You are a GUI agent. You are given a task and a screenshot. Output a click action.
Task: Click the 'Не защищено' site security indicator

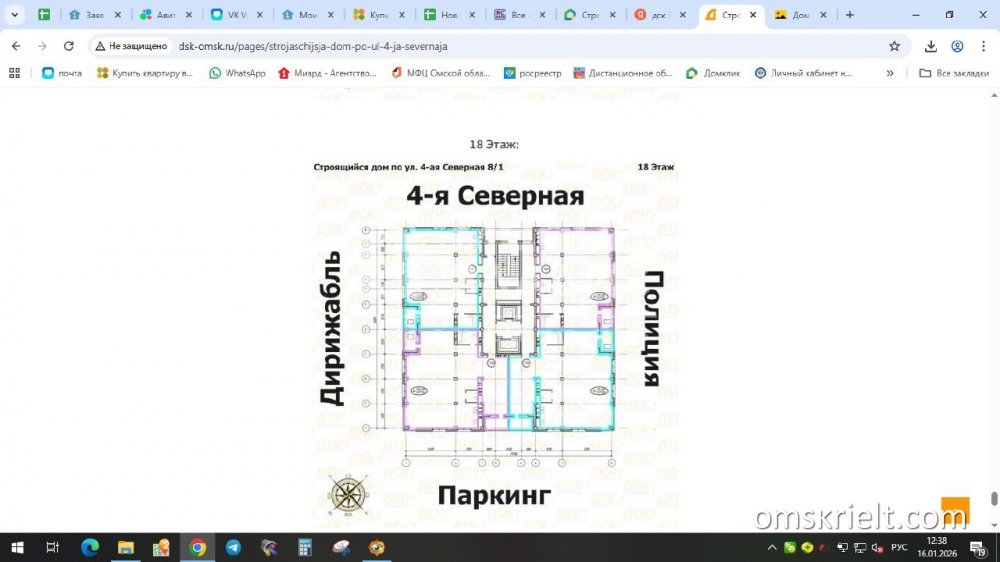point(130,46)
